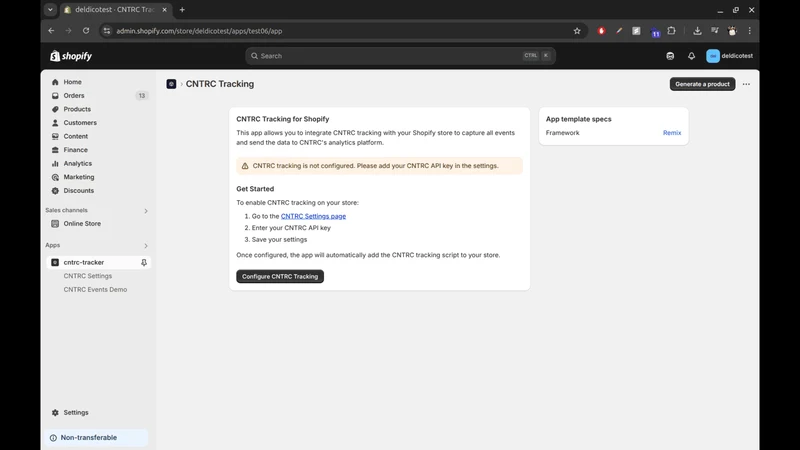Follow the CNTRC Settings page link
This screenshot has width=800, height=450.
coord(313,216)
